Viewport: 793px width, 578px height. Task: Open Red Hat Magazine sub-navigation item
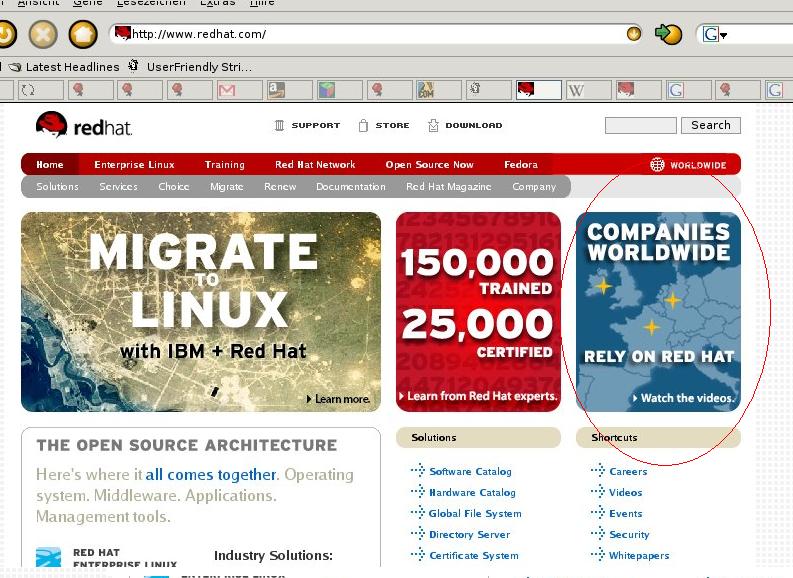tap(449, 187)
